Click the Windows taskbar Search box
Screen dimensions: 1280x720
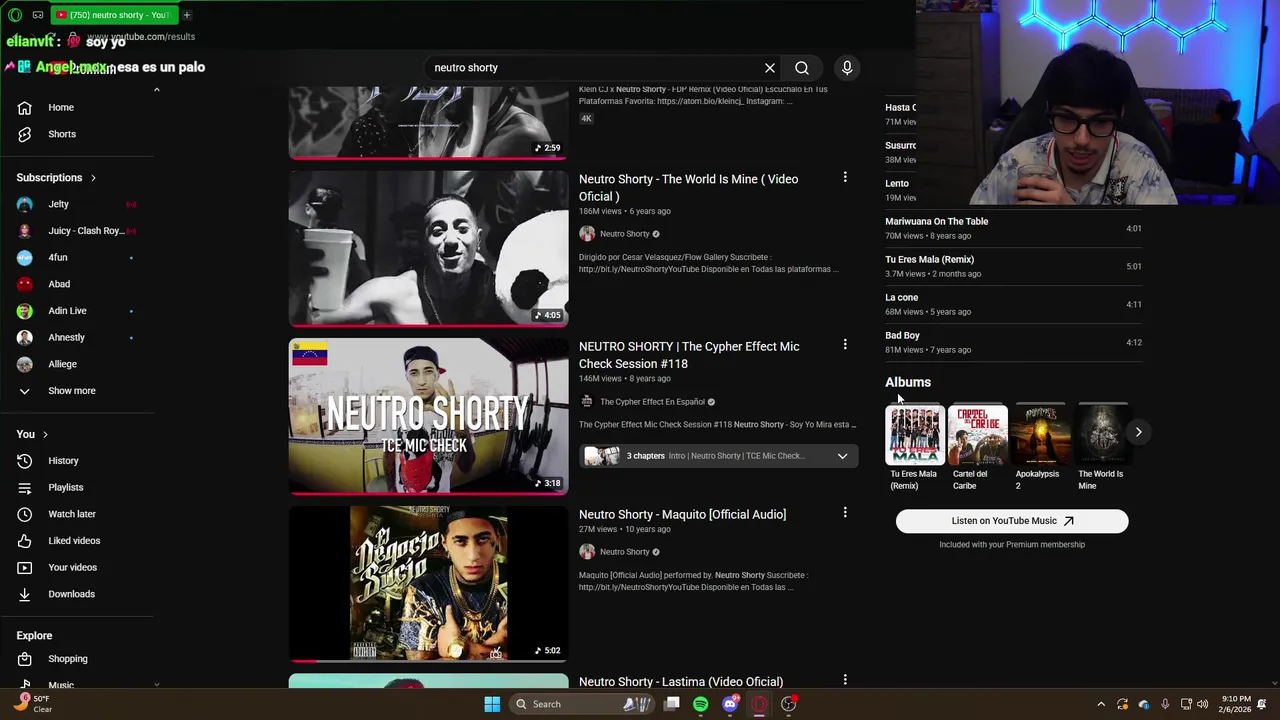pyautogui.click(x=581, y=704)
